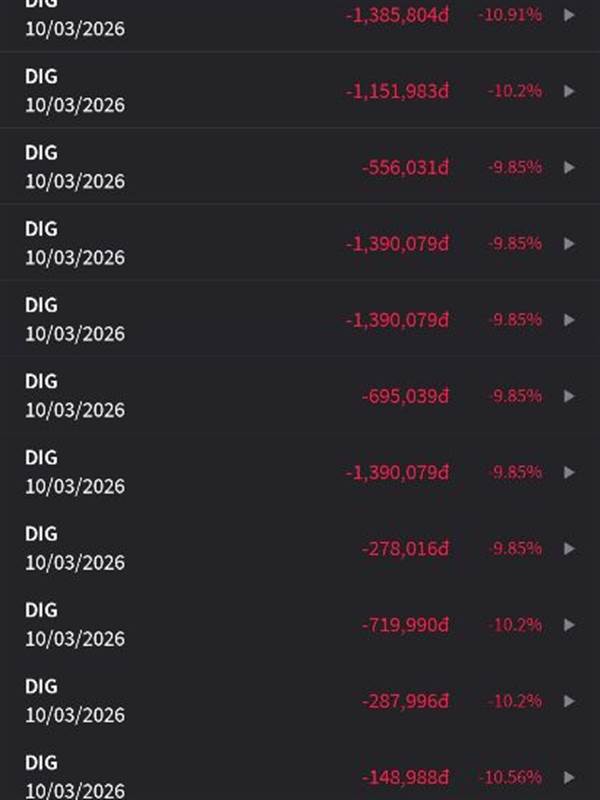
Task: Select the -10.56% percentage value
Action: coord(513,777)
